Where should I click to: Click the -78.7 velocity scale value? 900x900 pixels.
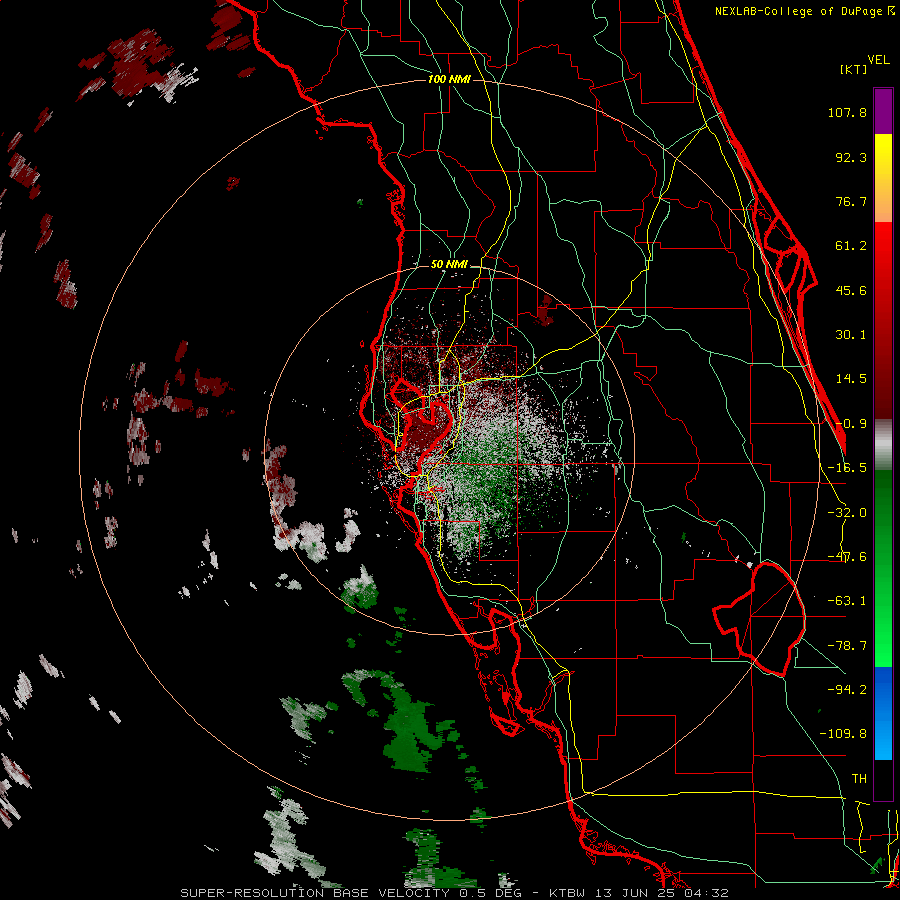(x=847, y=646)
